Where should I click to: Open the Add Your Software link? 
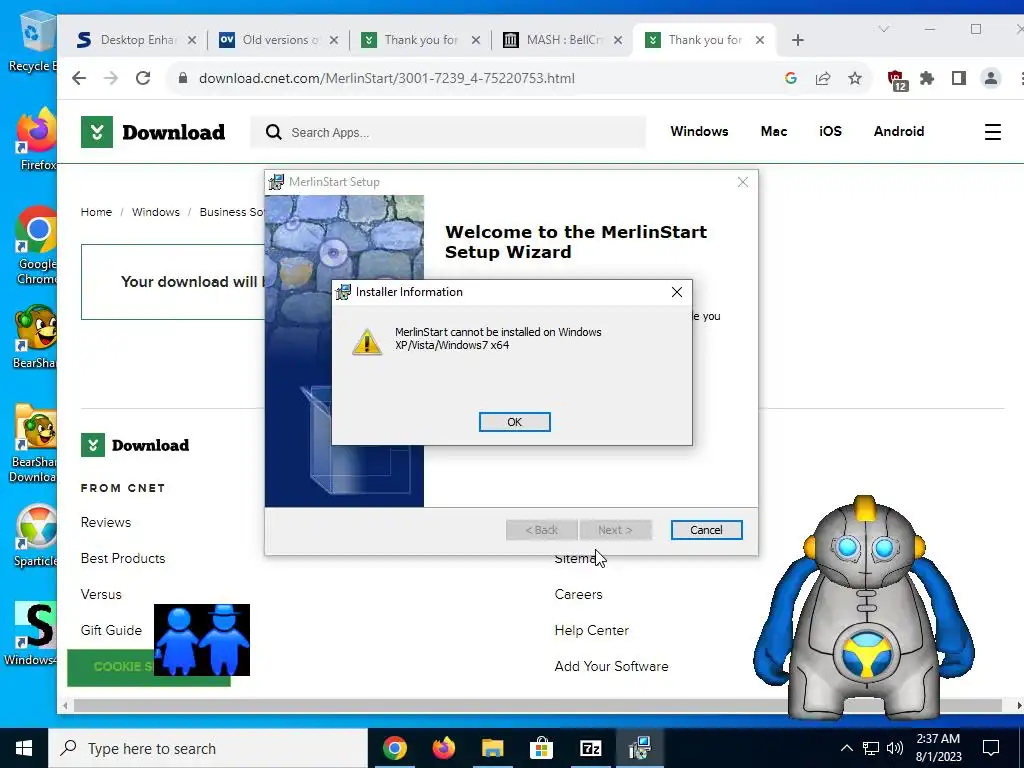(611, 666)
